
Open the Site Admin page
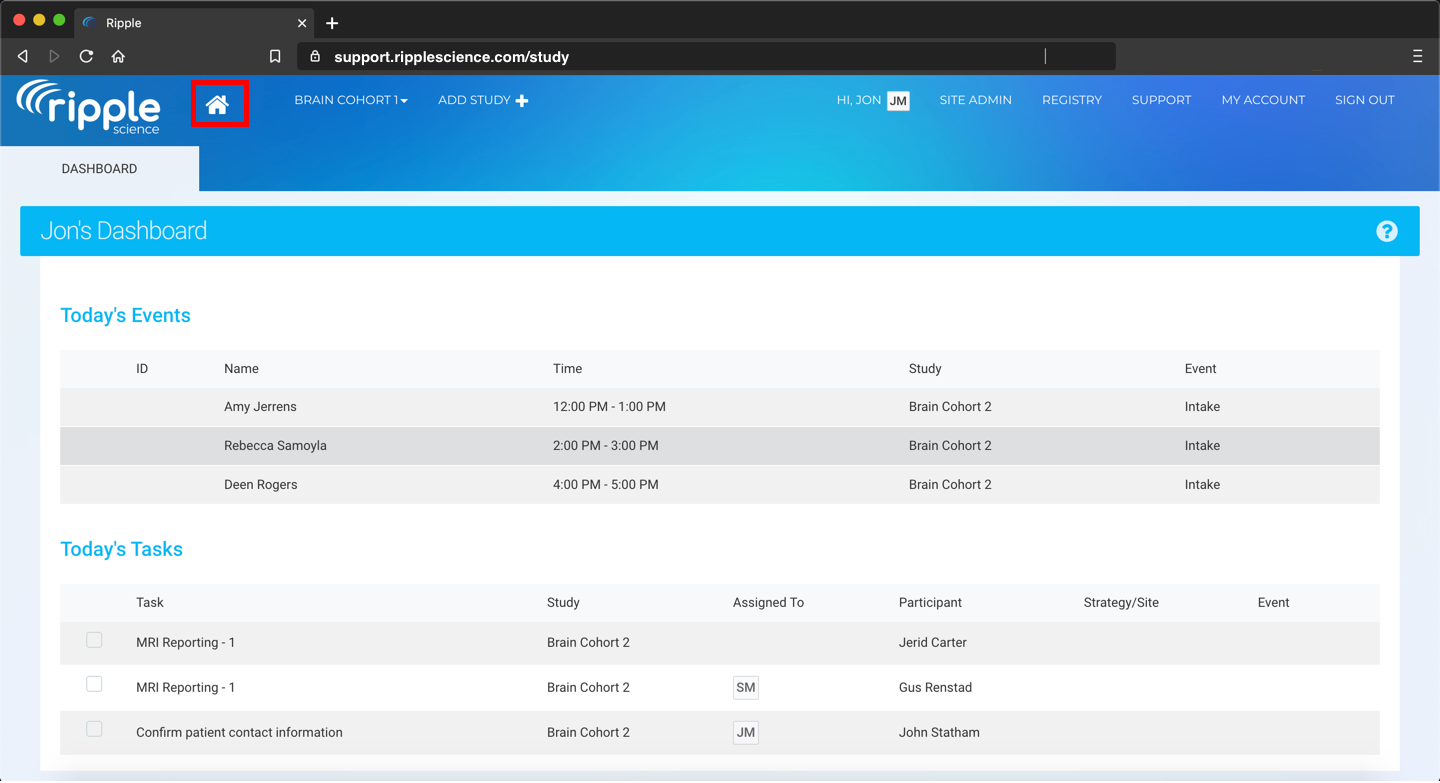(x=975, y=100)
